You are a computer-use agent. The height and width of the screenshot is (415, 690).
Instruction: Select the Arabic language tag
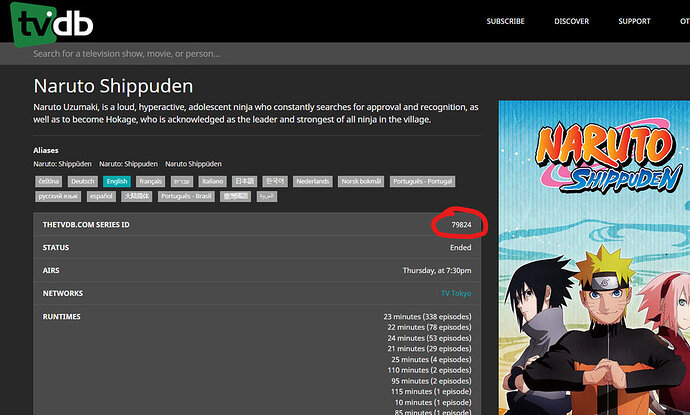(x=267, y=196)
